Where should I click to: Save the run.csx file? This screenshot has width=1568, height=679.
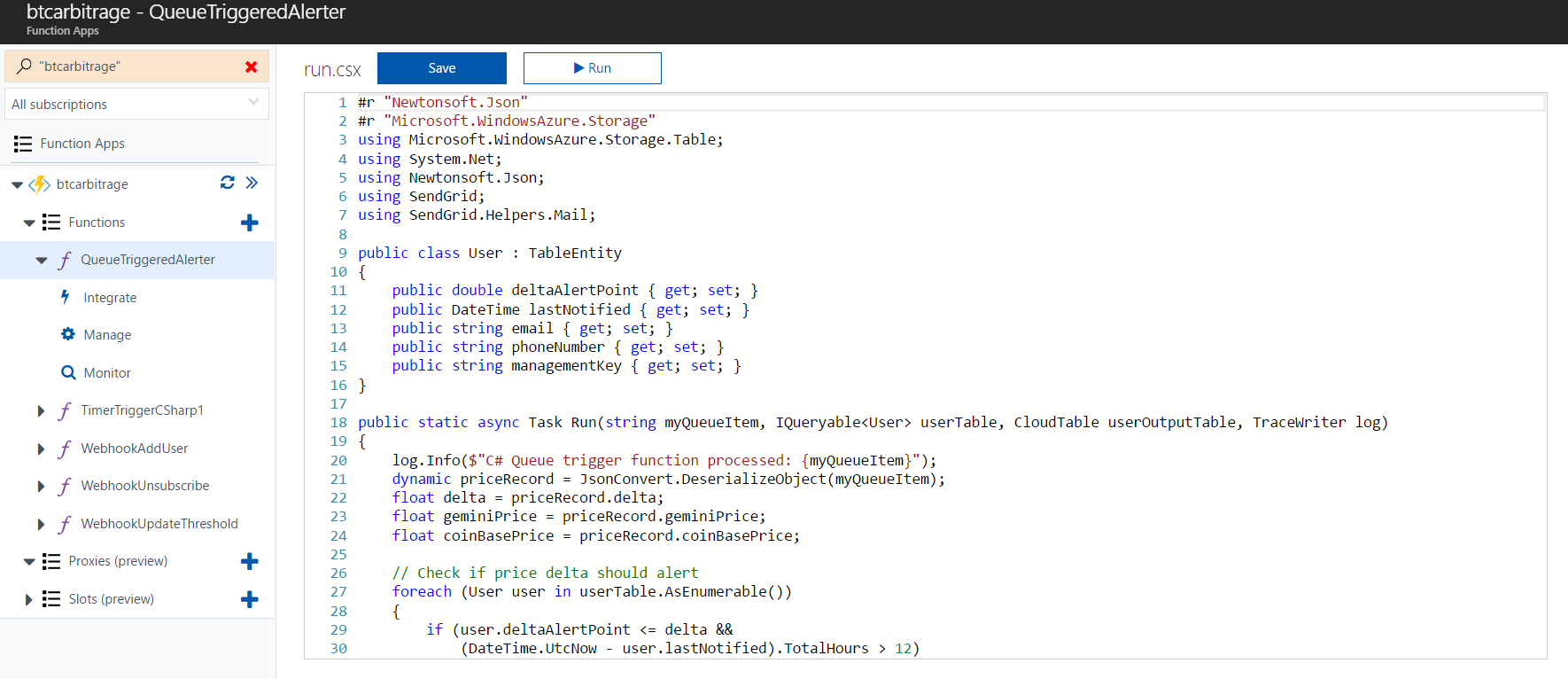[x=442, y=68]
